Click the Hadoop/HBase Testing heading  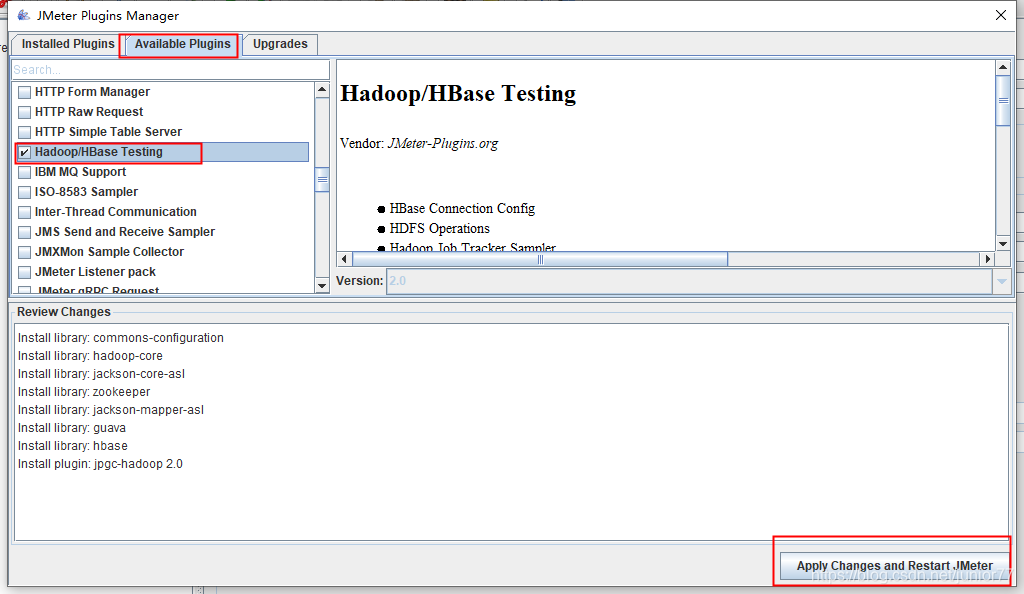tap(458, 93)
